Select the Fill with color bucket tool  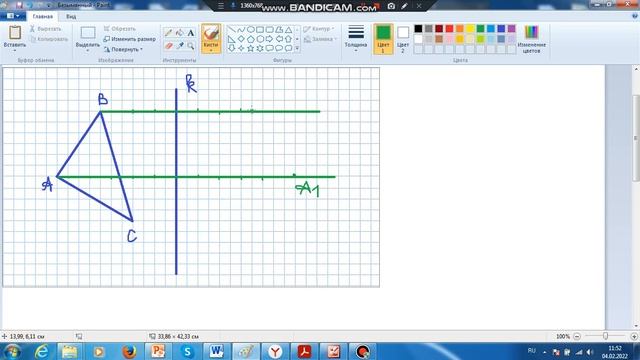180,33
